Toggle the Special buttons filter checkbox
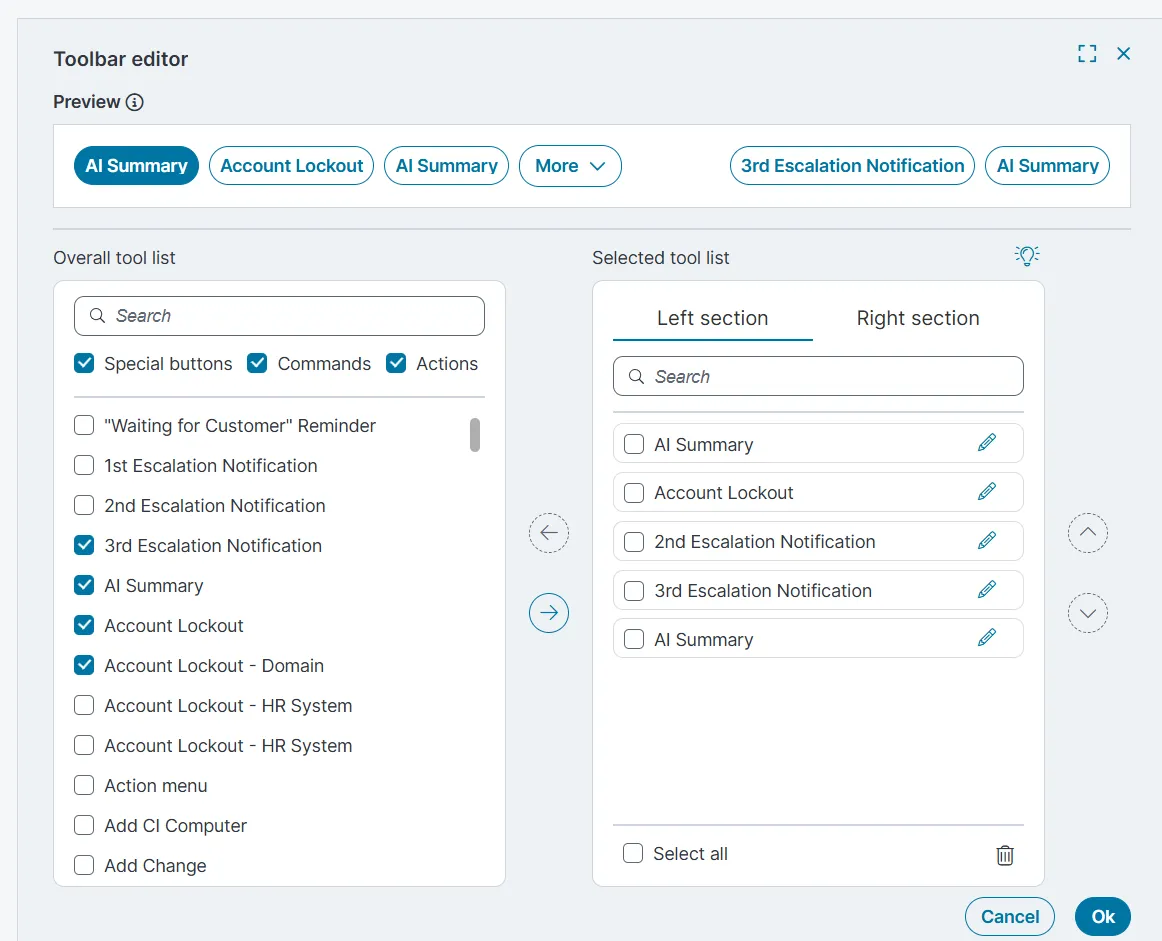 pyautogui.click(x=84, y=363)
